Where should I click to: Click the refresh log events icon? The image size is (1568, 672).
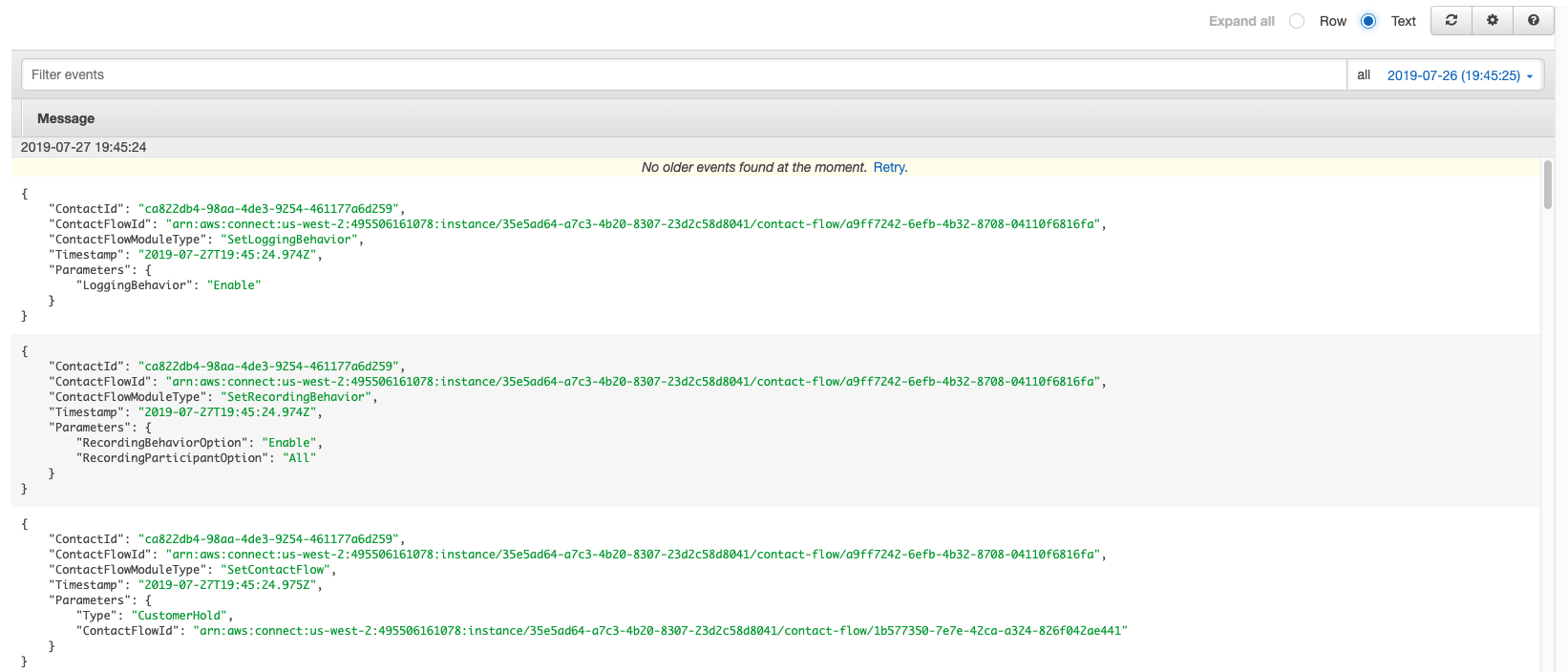tap(1451, 20)
